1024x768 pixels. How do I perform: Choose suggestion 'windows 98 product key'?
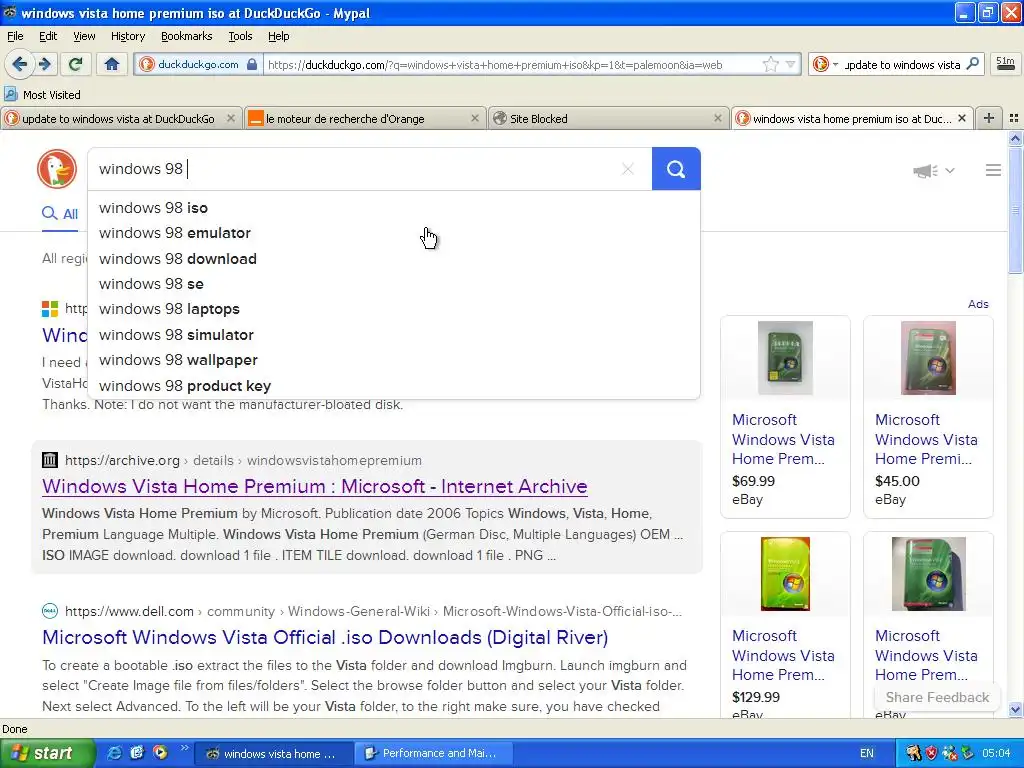pyautogui.click(x=394, y=385)
